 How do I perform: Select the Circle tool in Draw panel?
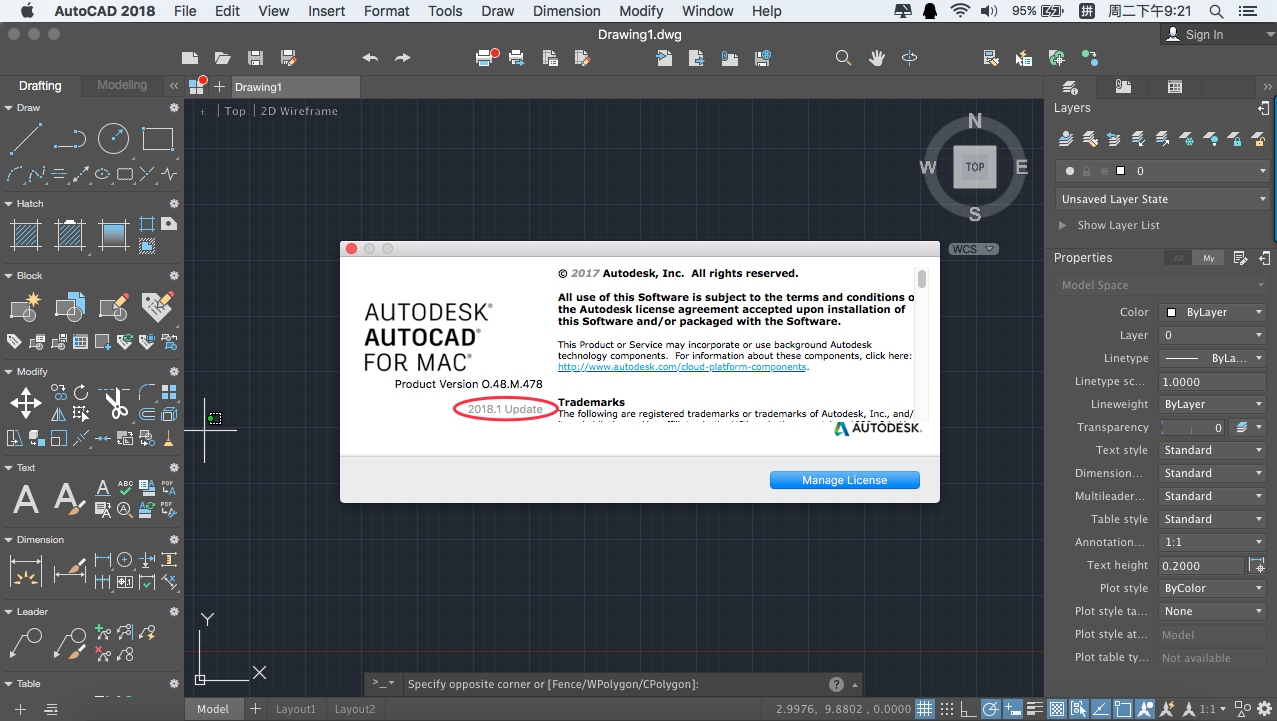tap(113, 139)
